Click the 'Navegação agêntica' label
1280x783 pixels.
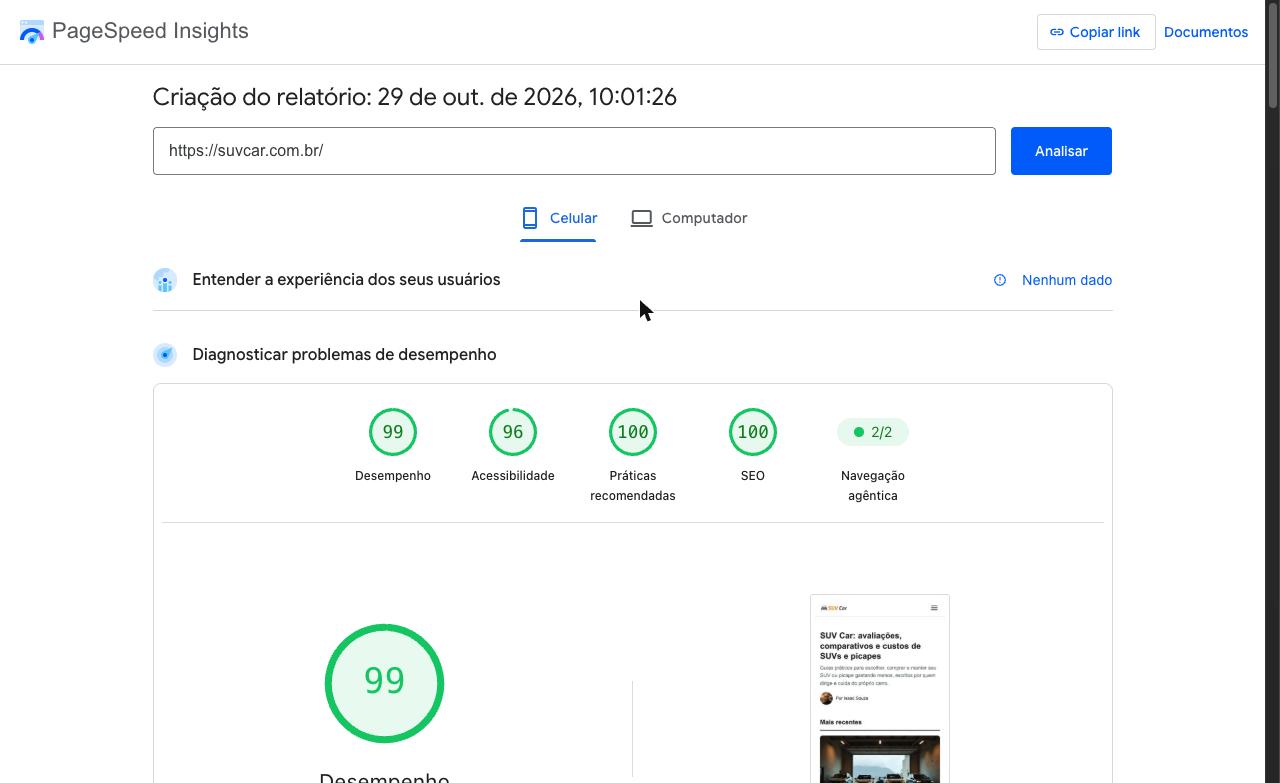873,486
